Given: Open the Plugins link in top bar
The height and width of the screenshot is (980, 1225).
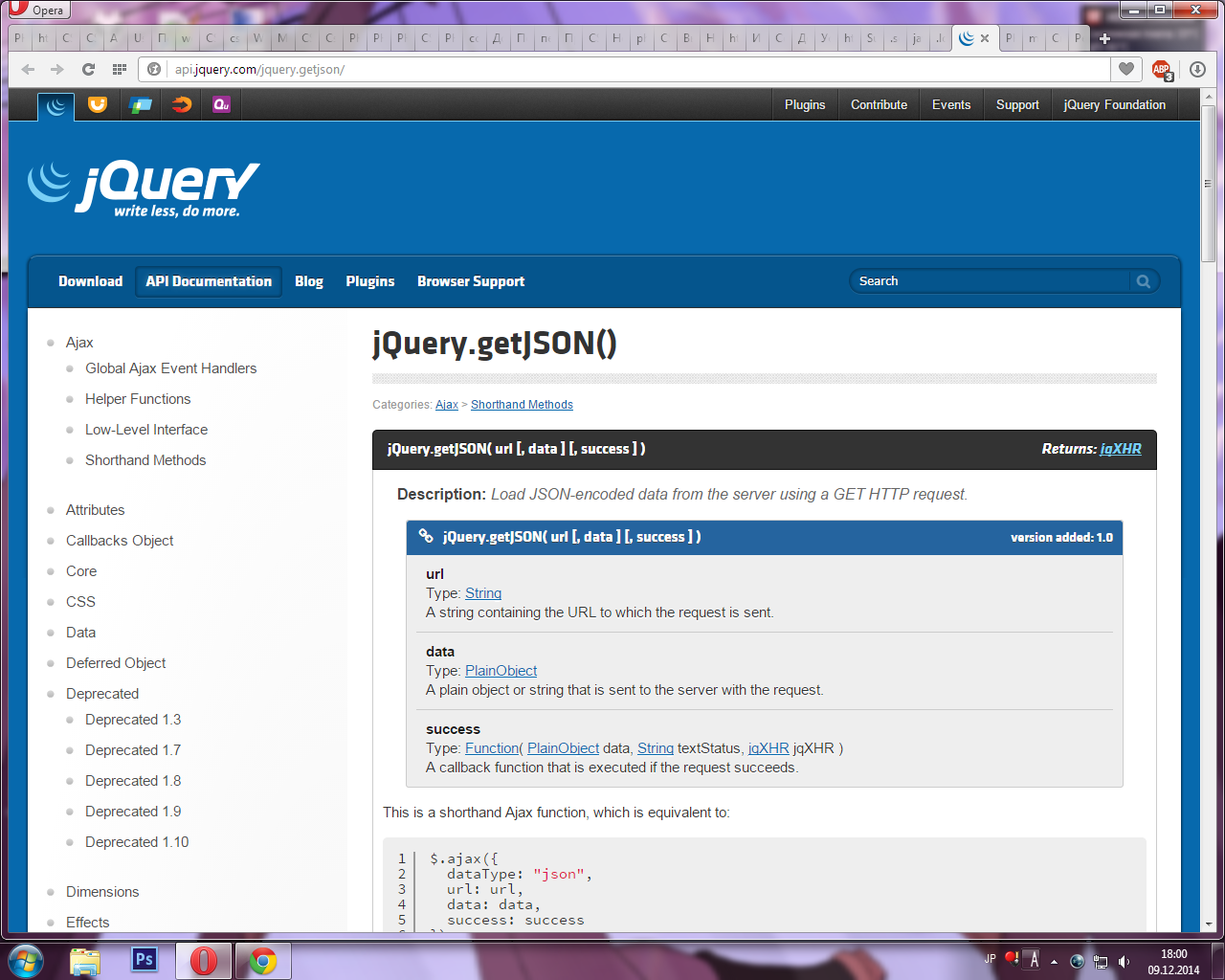Looking at the screenshot, I should click(x=804, y=105).
